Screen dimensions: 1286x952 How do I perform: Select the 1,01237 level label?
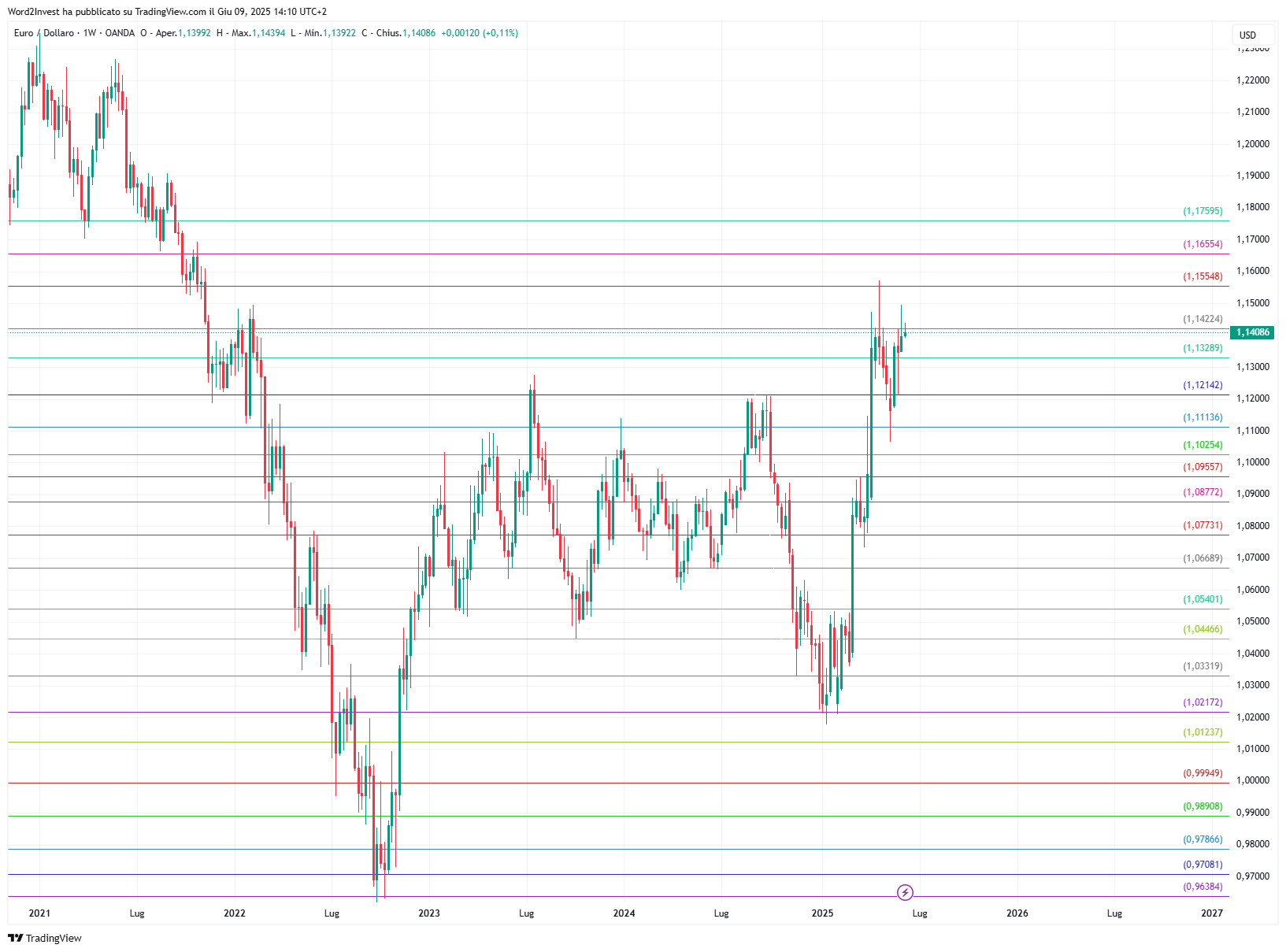tap(1203, 732)
